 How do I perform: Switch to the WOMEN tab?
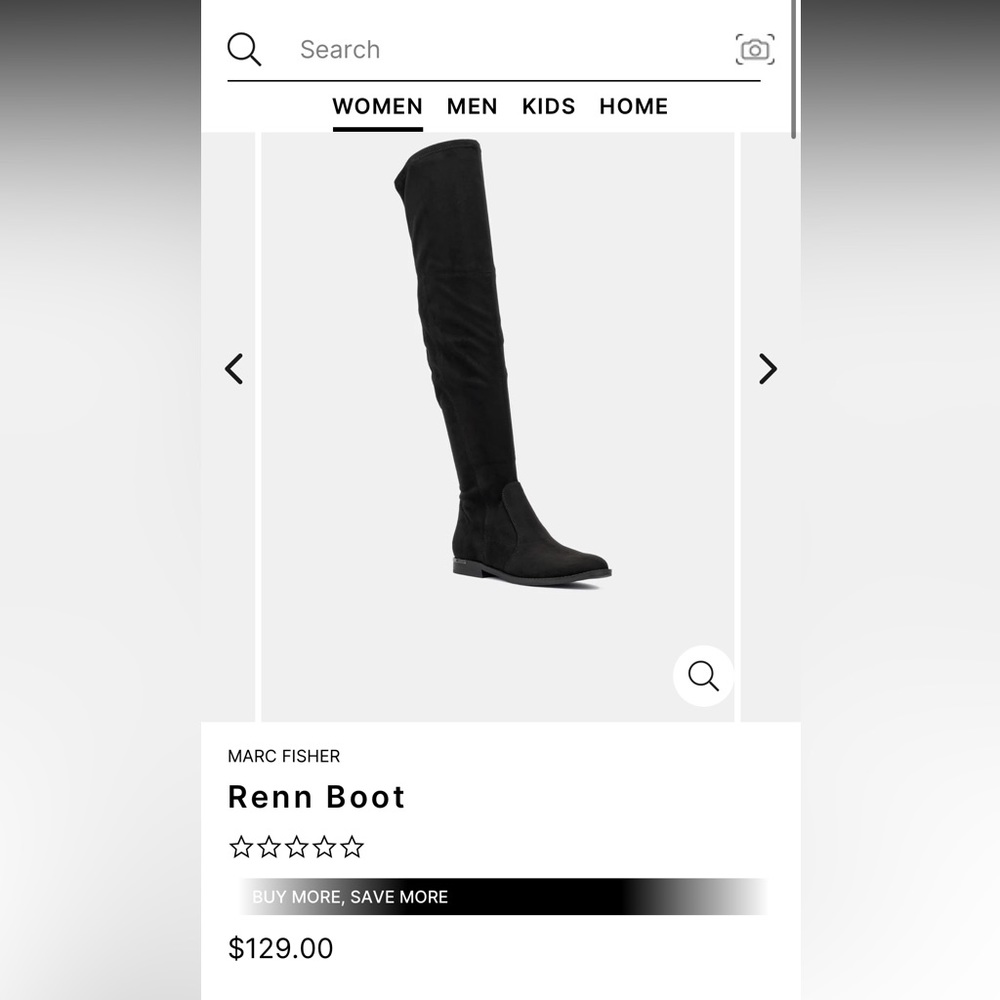click(x=377, y=106)
